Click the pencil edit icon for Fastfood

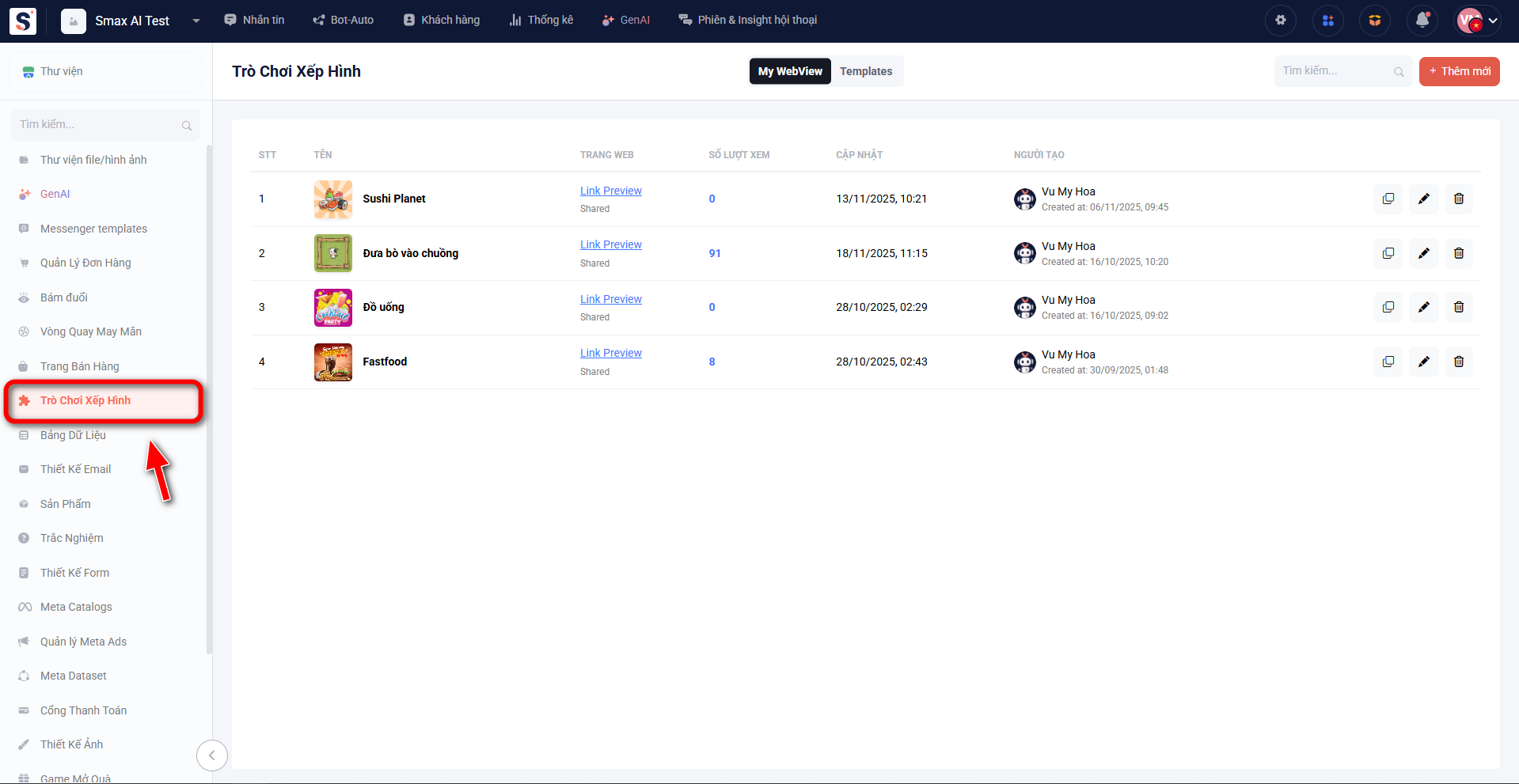[1423, 362]
